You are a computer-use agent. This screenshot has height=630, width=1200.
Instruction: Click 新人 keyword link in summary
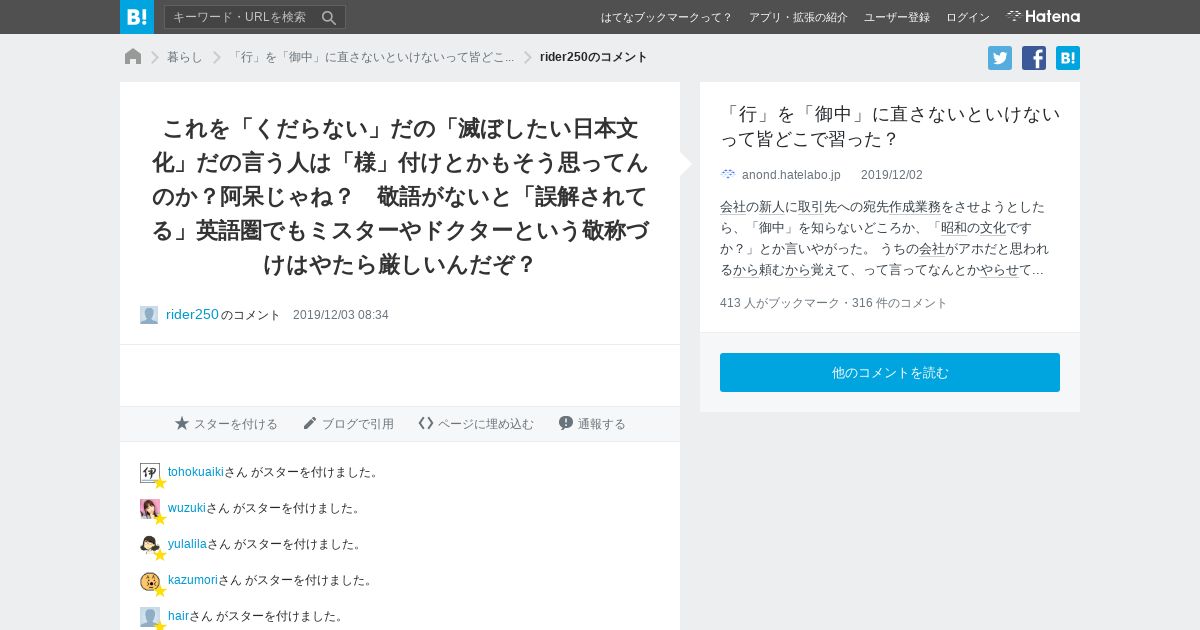772,207
